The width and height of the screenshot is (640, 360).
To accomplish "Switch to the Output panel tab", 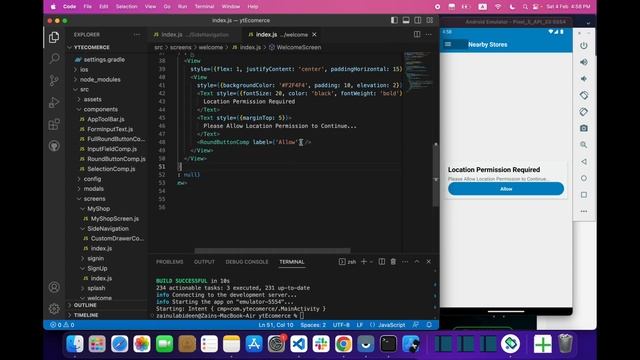I will (204, 262).
